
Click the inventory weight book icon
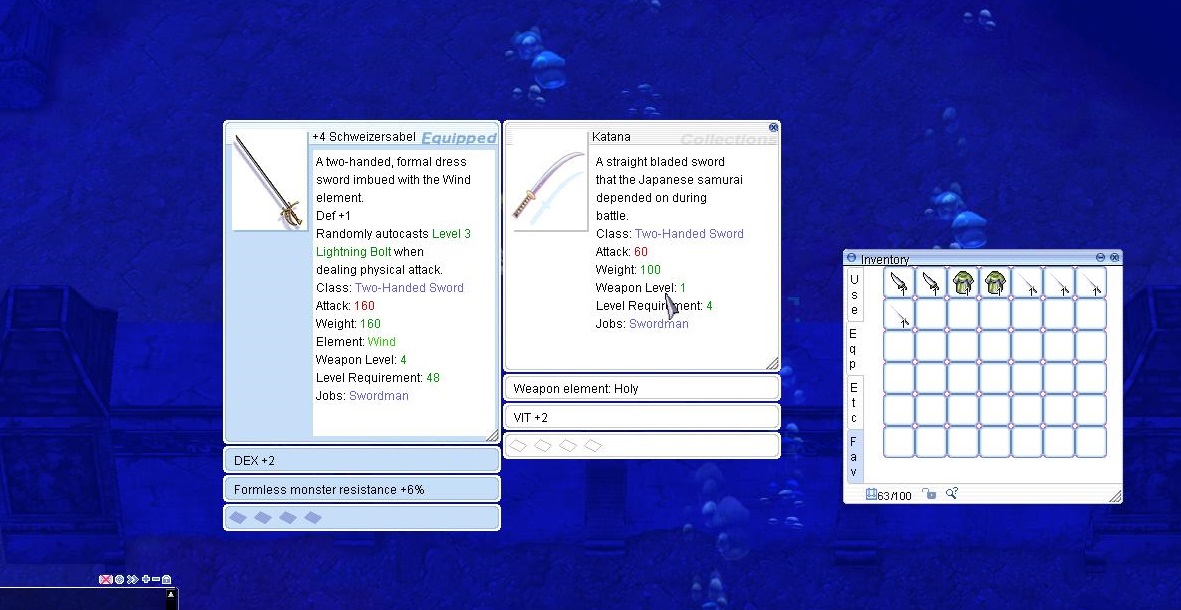[871, 494]
